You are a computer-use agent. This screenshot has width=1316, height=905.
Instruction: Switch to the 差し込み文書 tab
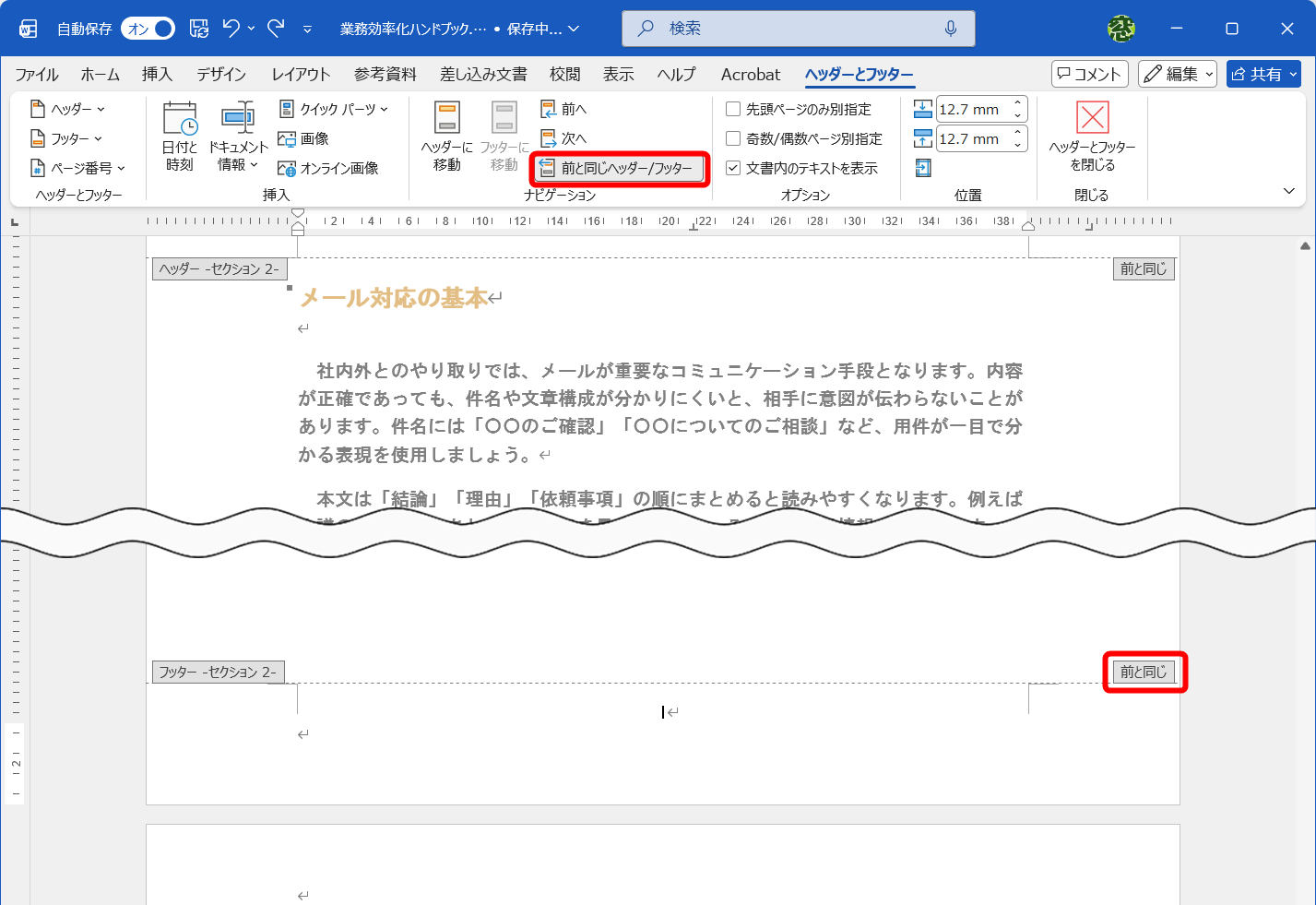point(483,74)
